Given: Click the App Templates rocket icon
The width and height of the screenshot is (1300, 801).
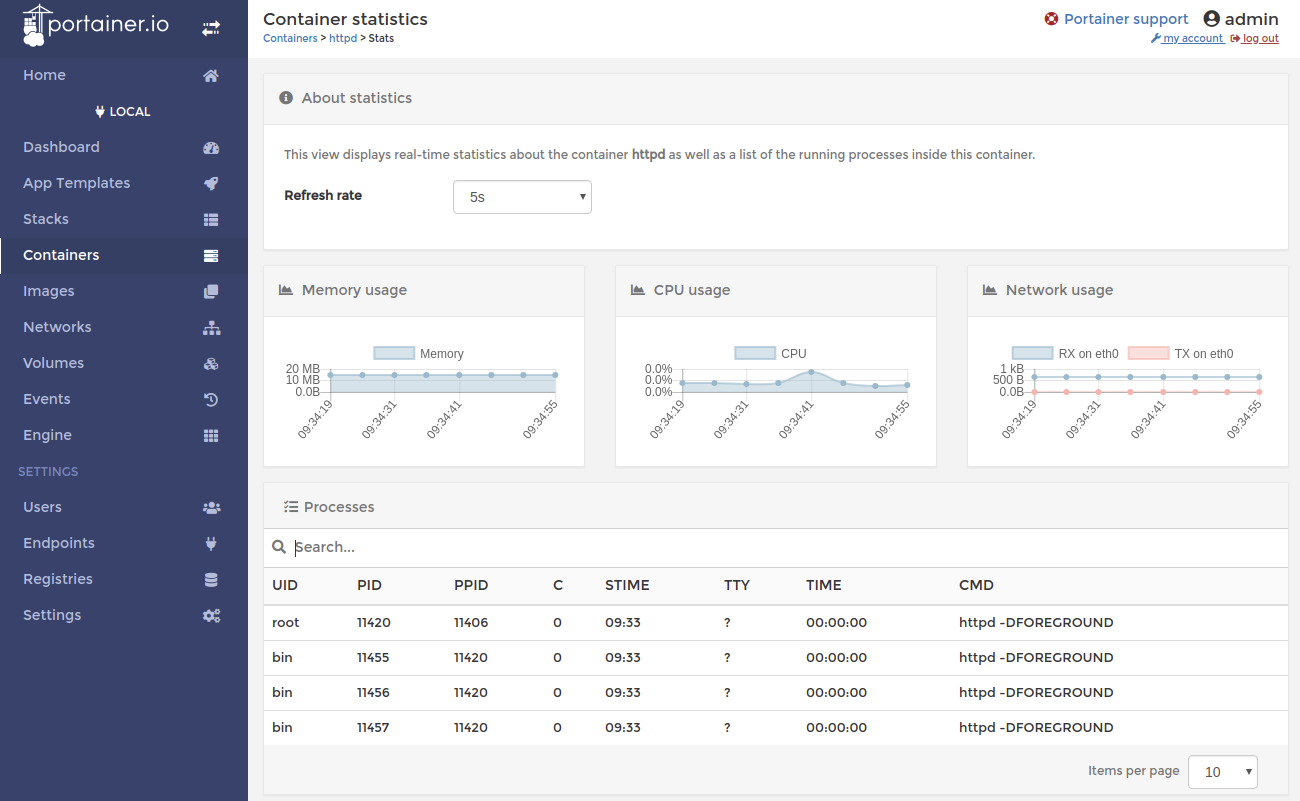Looking at the screenshot, I should [211, 184].
